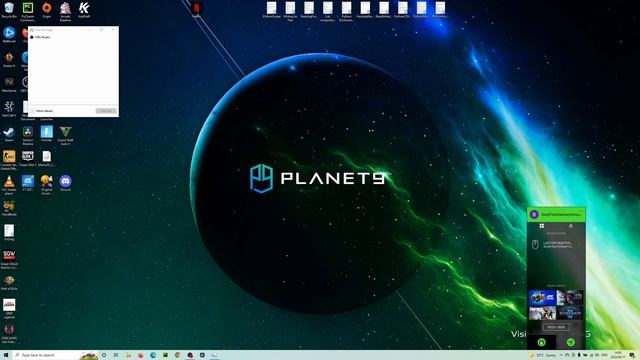Show hidden system tray icons
Image resolution: width=640 pixels, height=360 pixels.
(561, 355)
